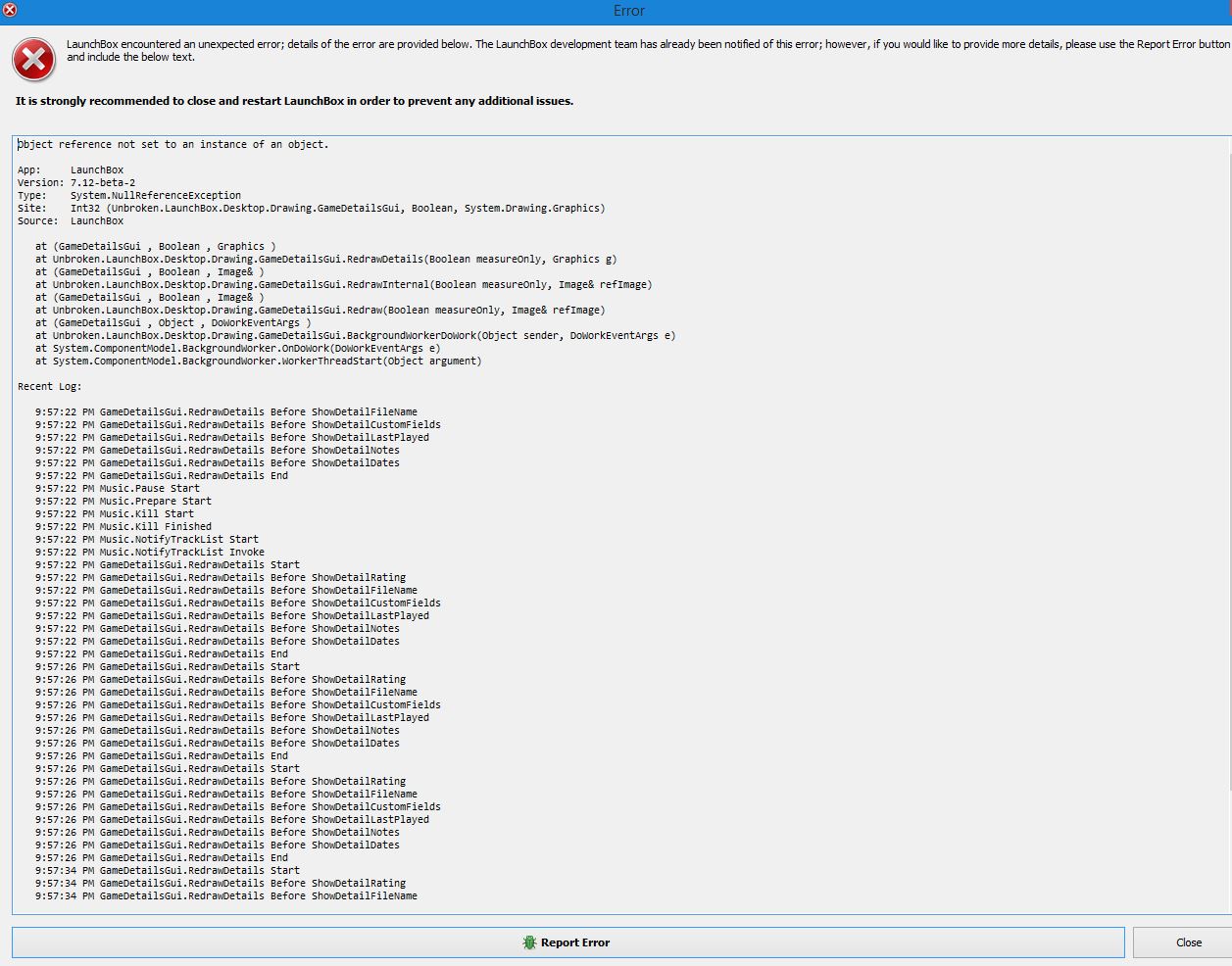This screenshot has width=1232, height=966.
Task: Close the error dialog with Close button
Action: click(x=1183, y=942)
